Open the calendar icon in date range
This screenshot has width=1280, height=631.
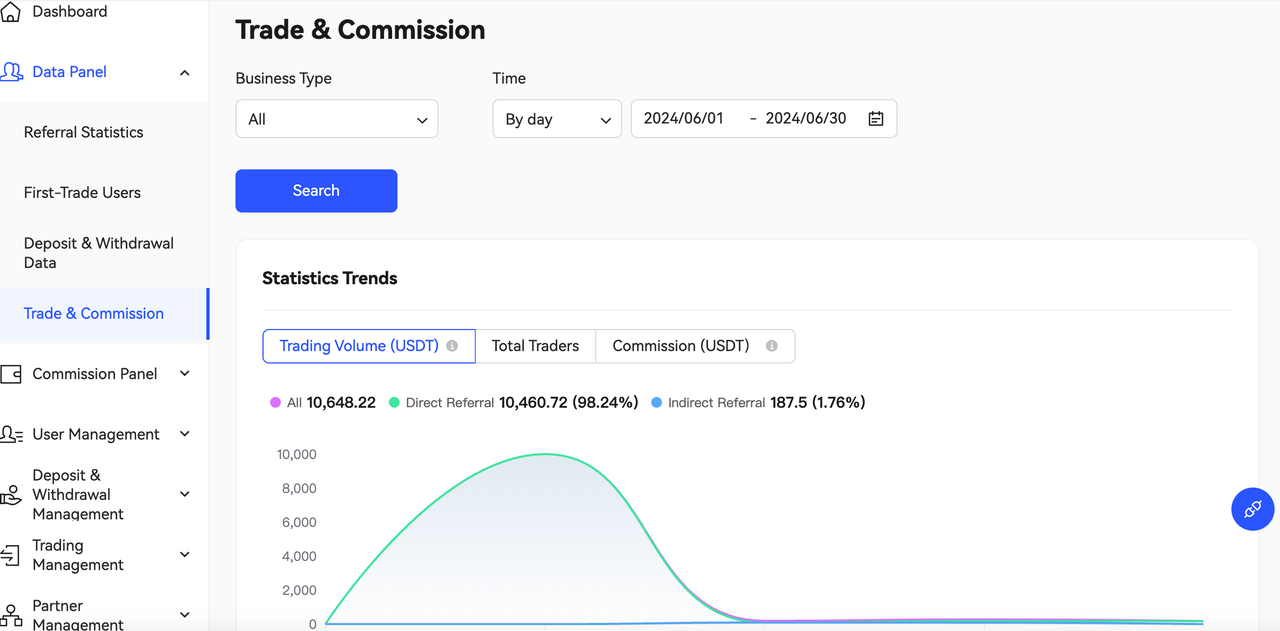(876, 119)
